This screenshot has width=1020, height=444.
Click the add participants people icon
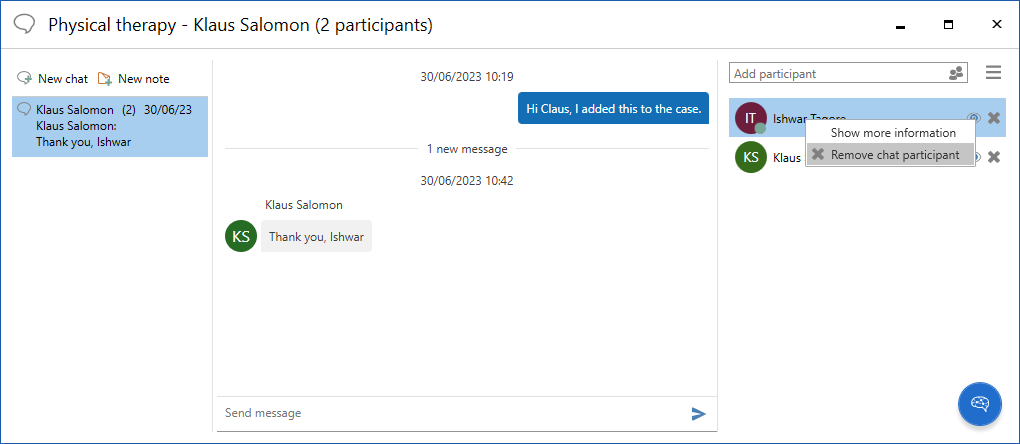(x=957, y=73)
